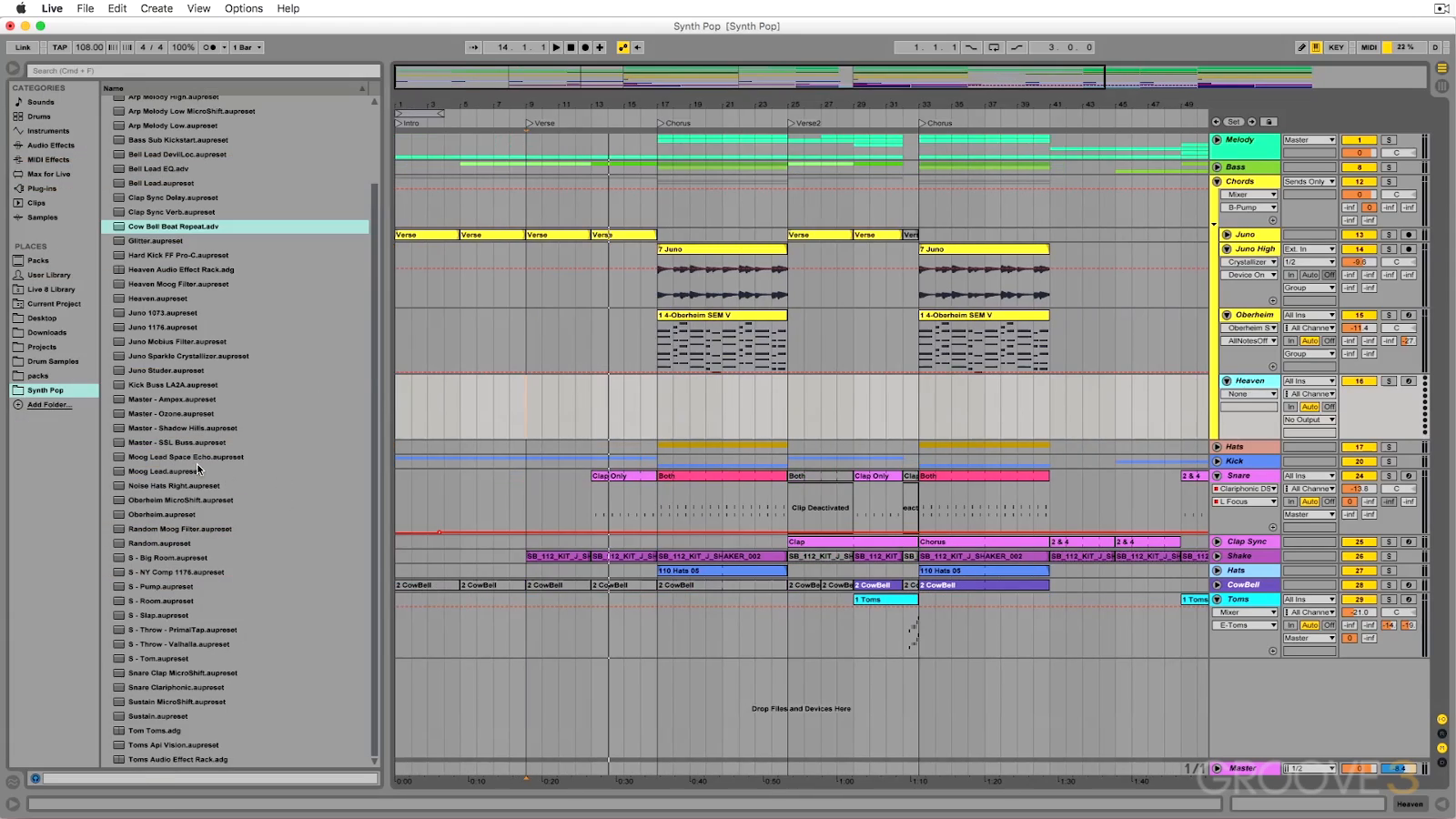
Task: Collapse the Chords group track
Action: (1218, 181)
